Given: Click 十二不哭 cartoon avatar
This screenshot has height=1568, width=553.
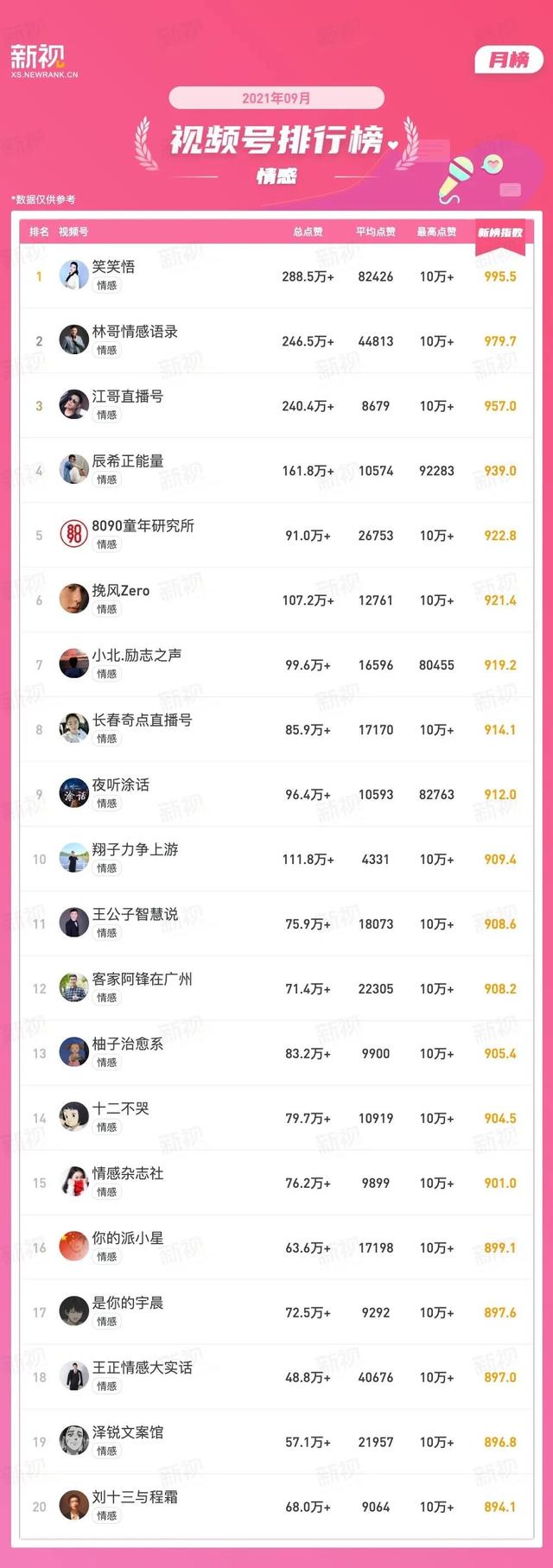Looking at the screenshot, I should click(74, 1118).
